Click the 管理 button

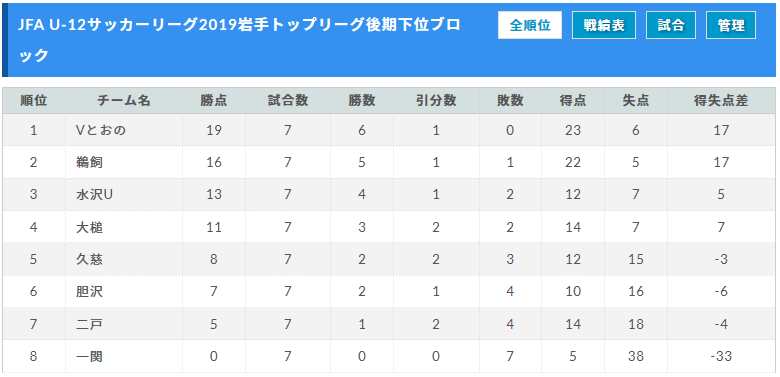(x=731, y=25)
